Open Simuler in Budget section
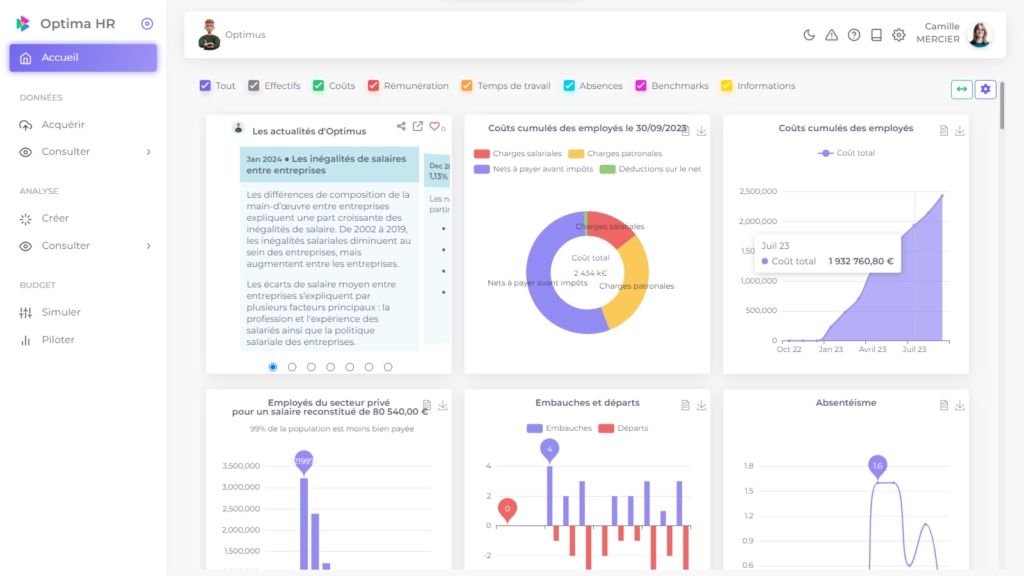Screen dimensions: 1024x576 61,312
